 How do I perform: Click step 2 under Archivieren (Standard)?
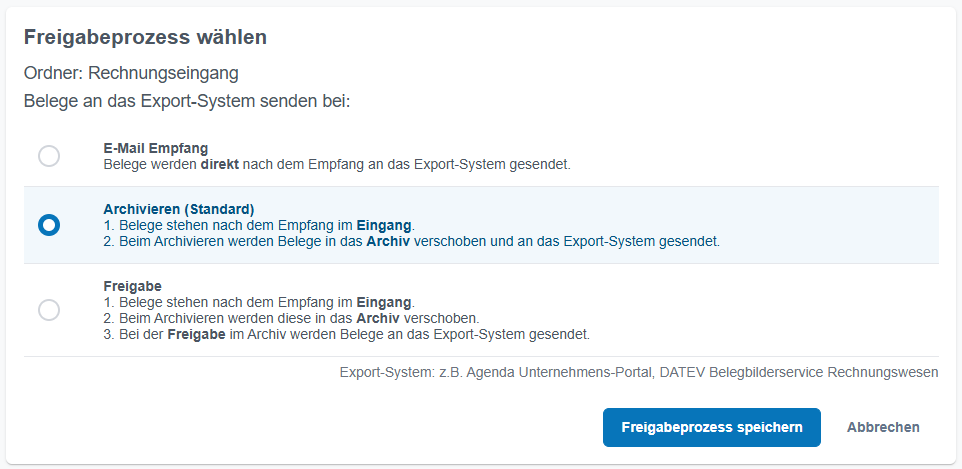411,241
